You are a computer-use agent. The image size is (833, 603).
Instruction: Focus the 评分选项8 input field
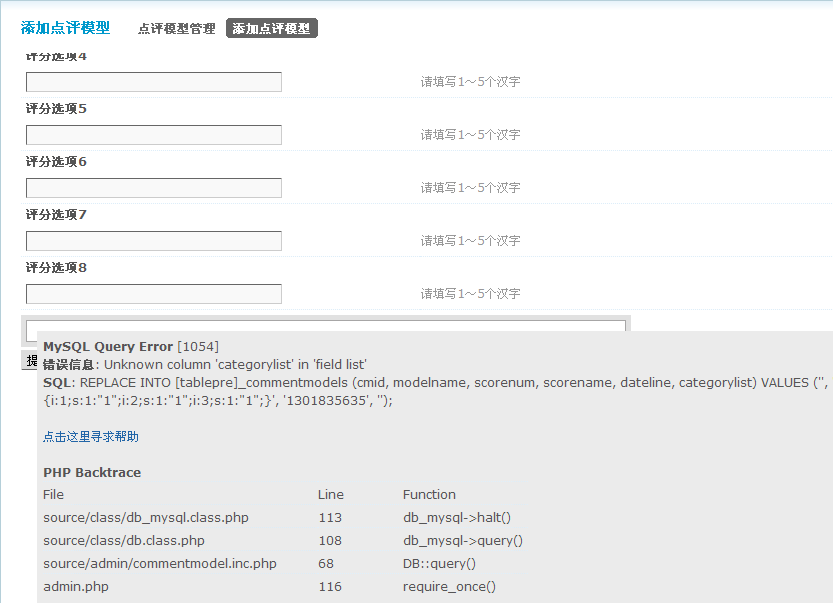[154, 294]
